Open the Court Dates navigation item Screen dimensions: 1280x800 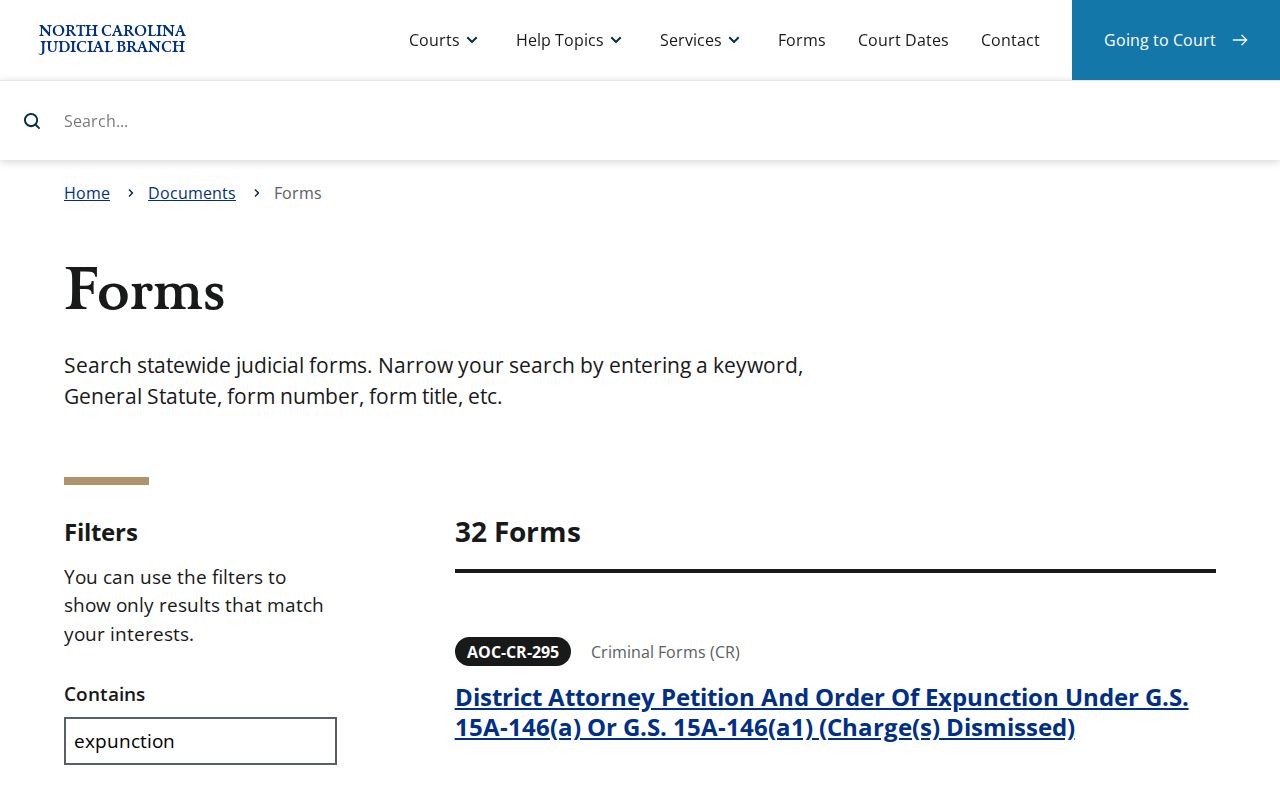(x=903, y=40)
